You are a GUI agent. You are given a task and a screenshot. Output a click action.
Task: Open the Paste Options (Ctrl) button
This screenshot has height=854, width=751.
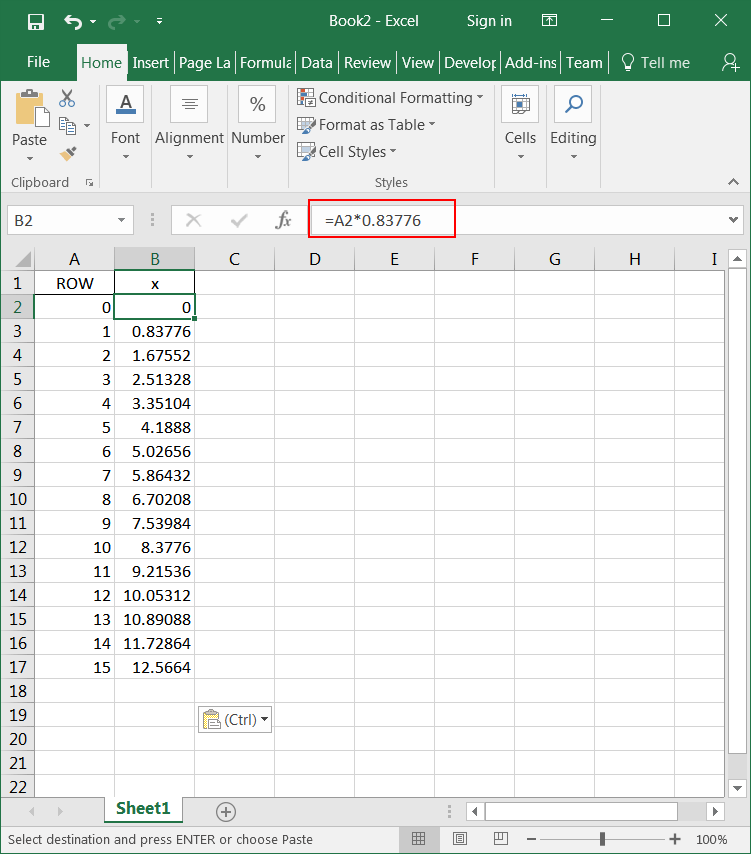coord(235,719)
